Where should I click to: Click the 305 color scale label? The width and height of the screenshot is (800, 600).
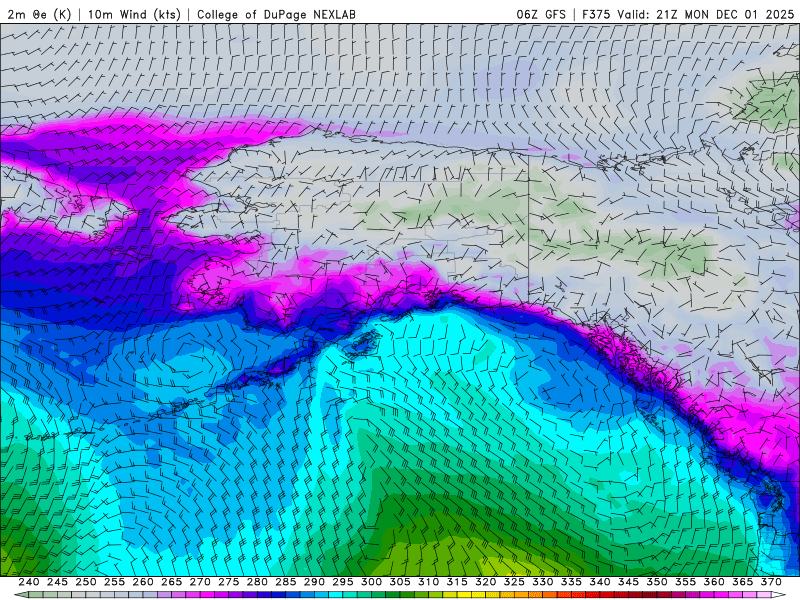tap(400, 582)
